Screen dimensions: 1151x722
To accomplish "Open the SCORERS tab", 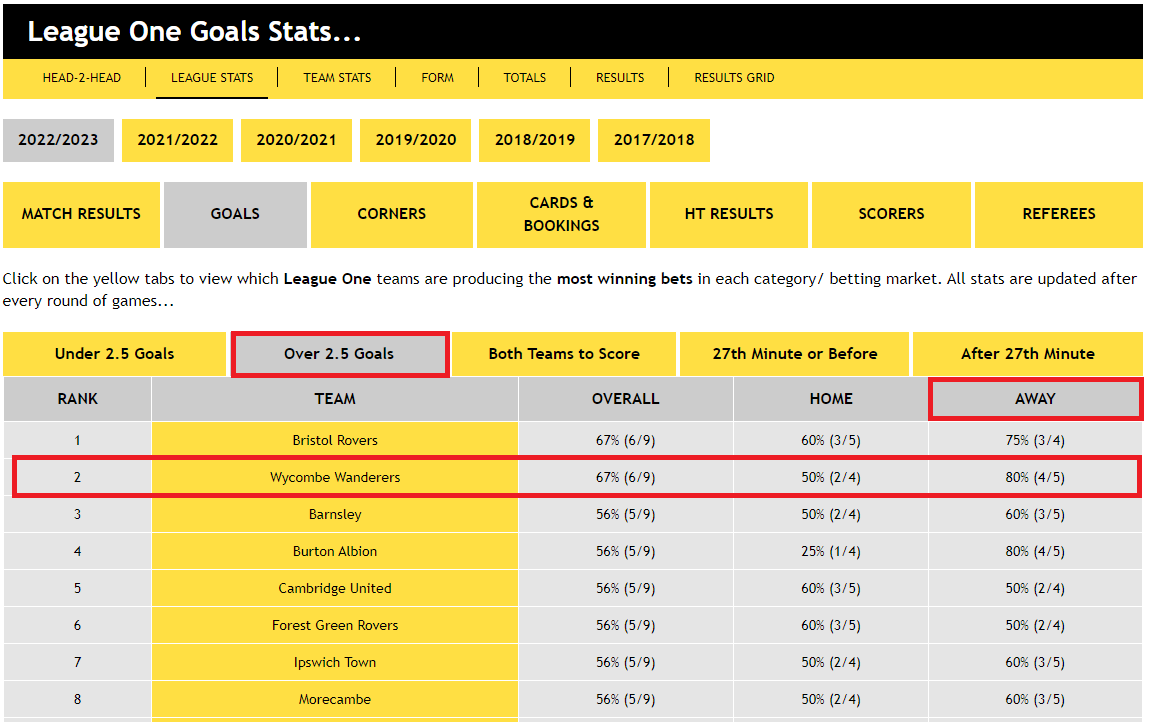I will point(891,214).
